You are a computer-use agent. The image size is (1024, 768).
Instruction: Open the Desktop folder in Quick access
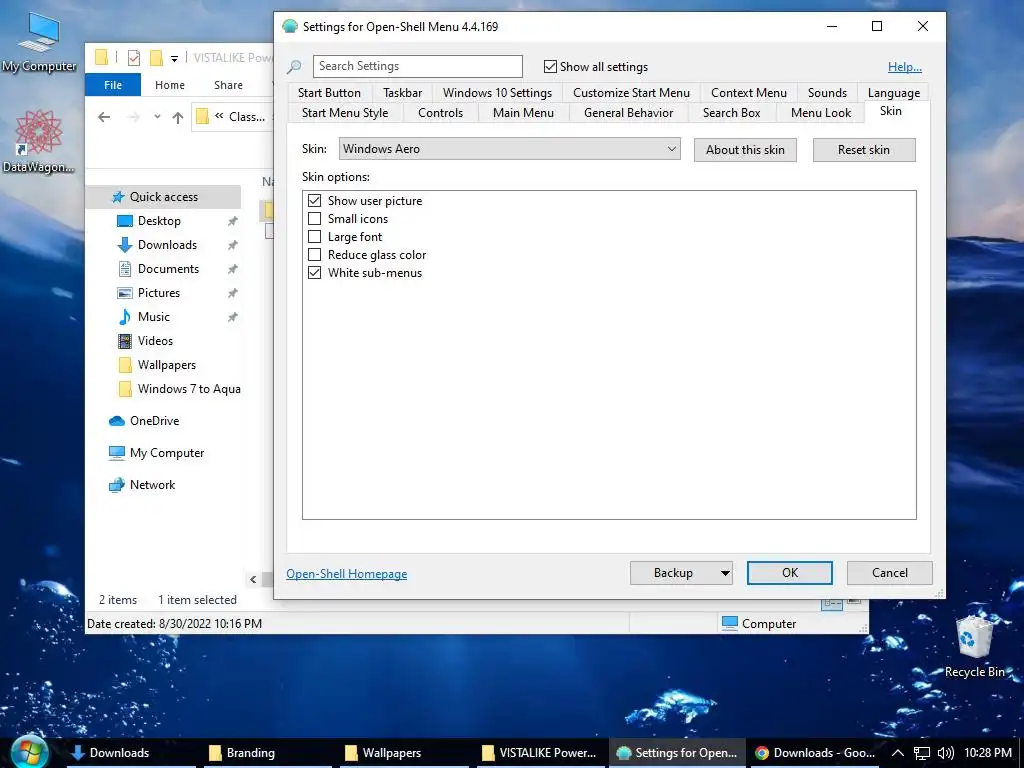(x=159, y=221)
